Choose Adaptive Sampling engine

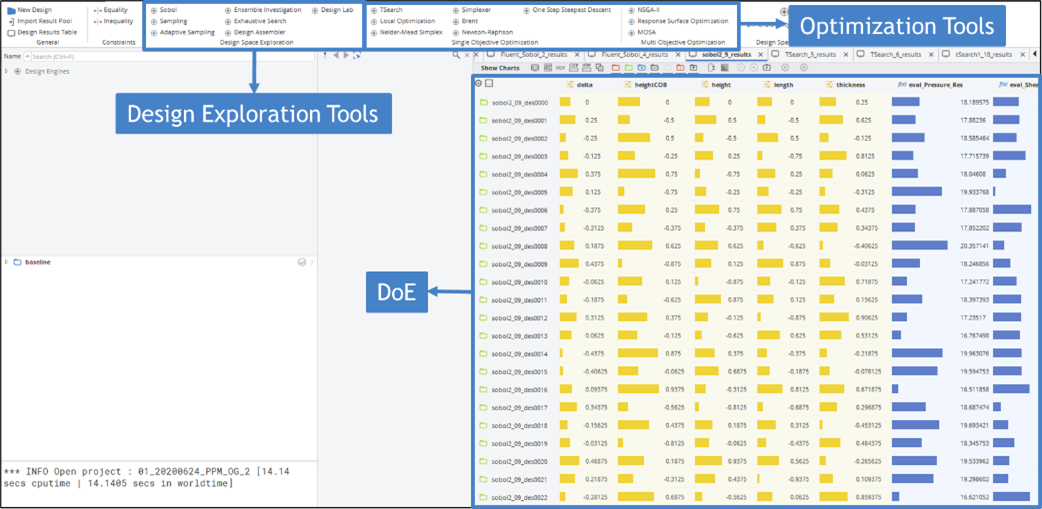pos(183,32)
